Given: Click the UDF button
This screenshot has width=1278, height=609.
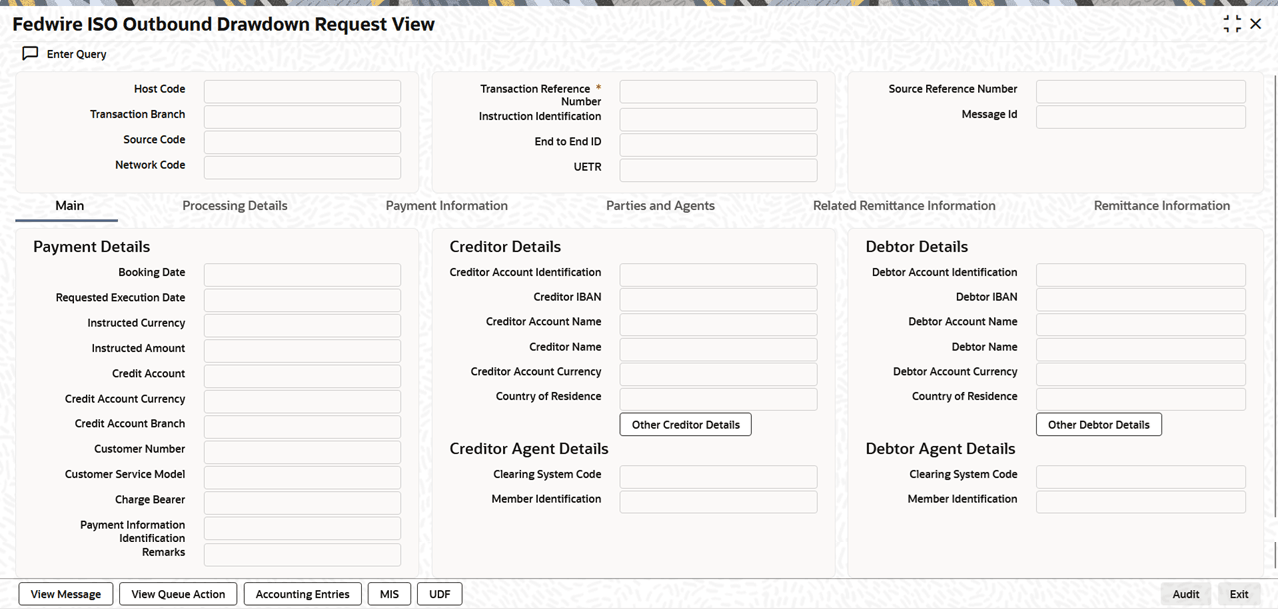Looking at the screenshot, I should click(440, 594).
